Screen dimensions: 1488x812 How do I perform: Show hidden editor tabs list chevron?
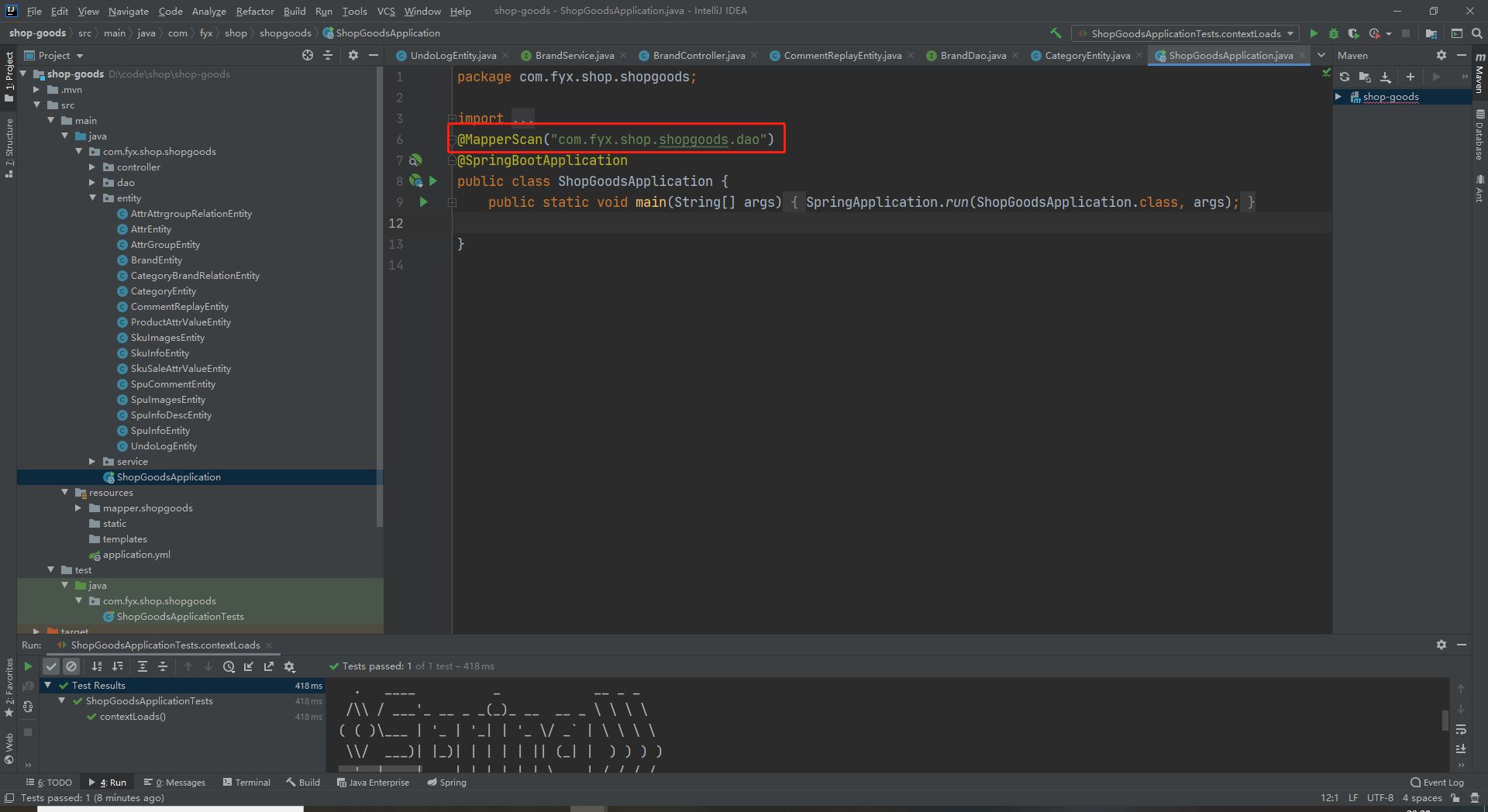pyautogui.click(x=1321, y=55)
